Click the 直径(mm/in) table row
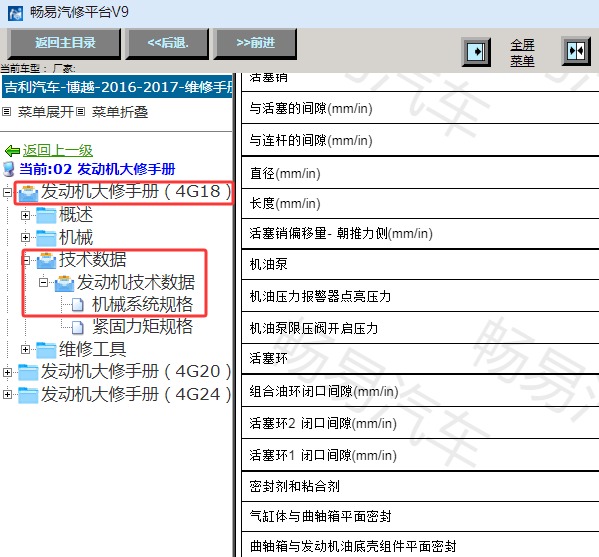 (420, 173)
